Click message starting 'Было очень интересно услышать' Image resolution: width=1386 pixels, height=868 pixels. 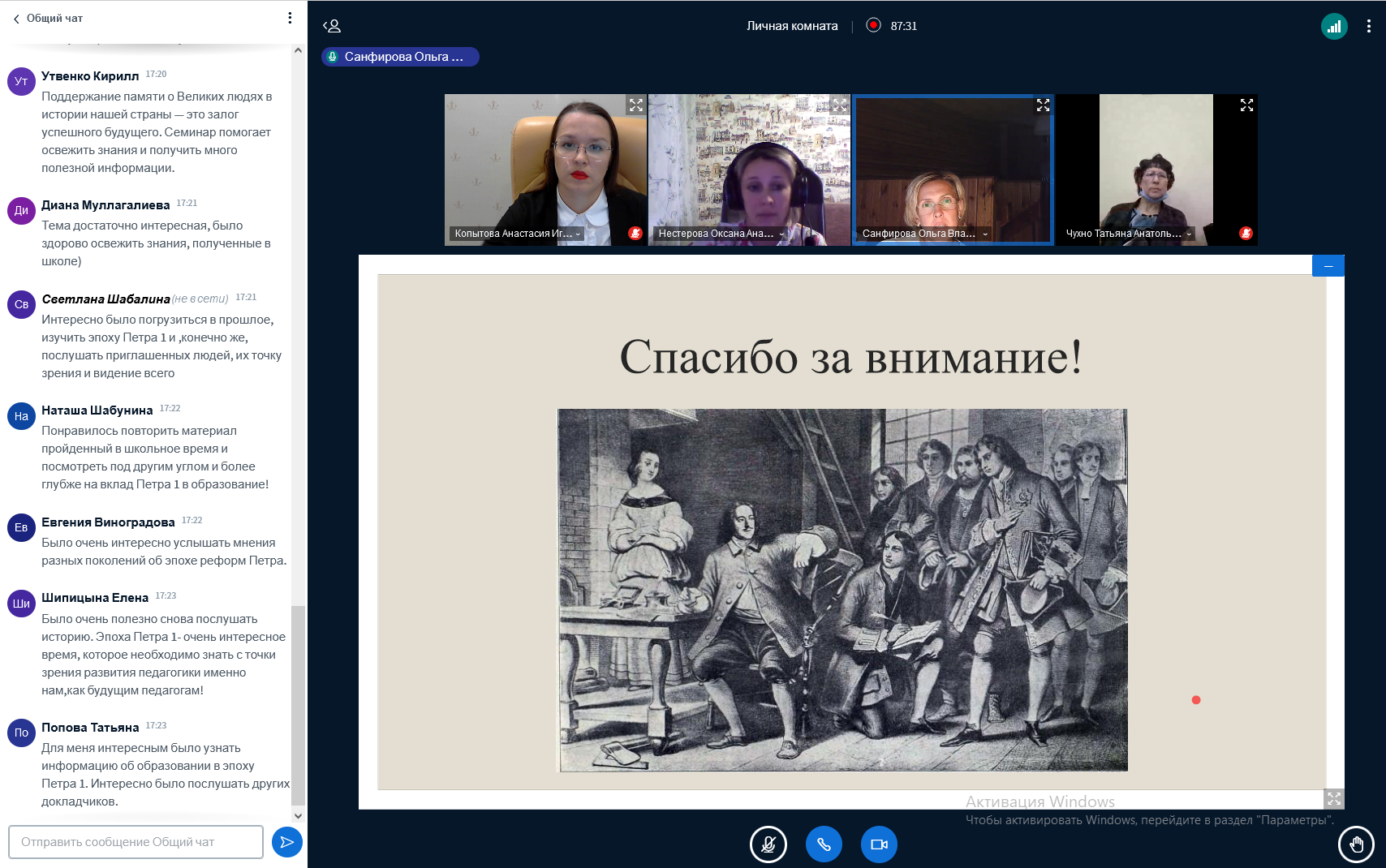[x=164, y=552]
